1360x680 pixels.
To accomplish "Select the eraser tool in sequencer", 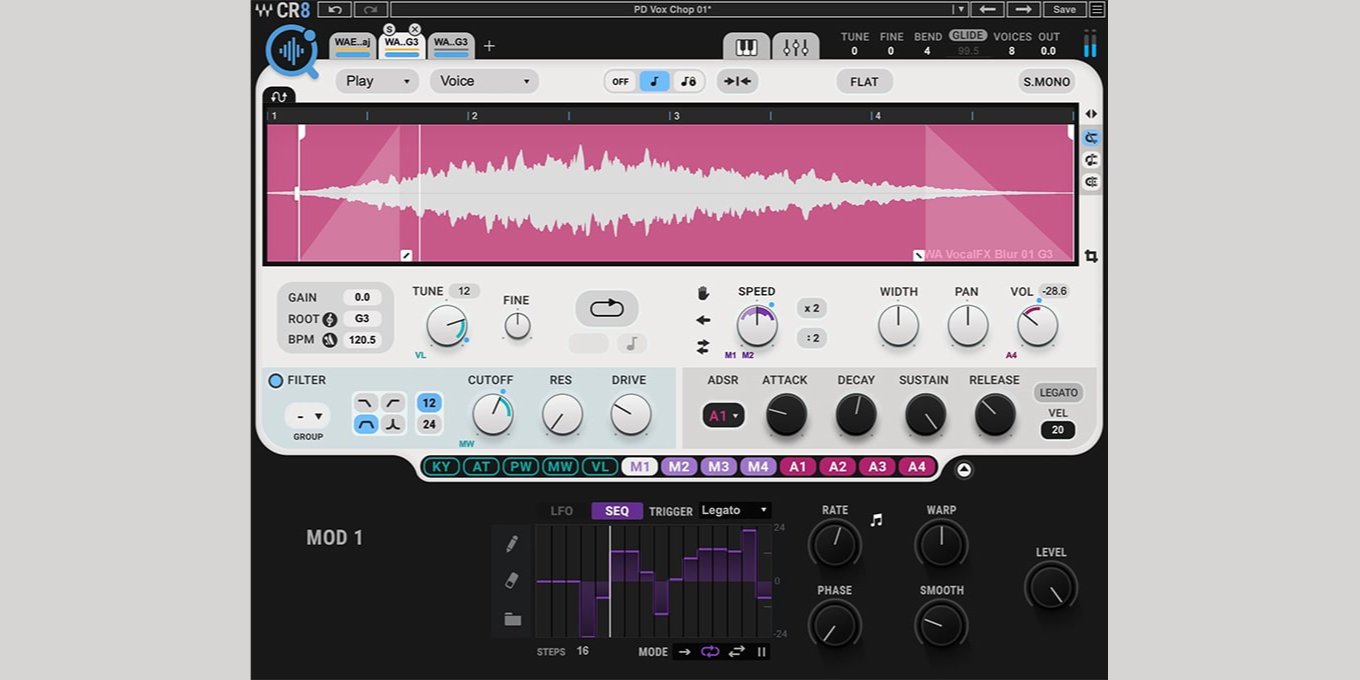I will click(512, 580).
